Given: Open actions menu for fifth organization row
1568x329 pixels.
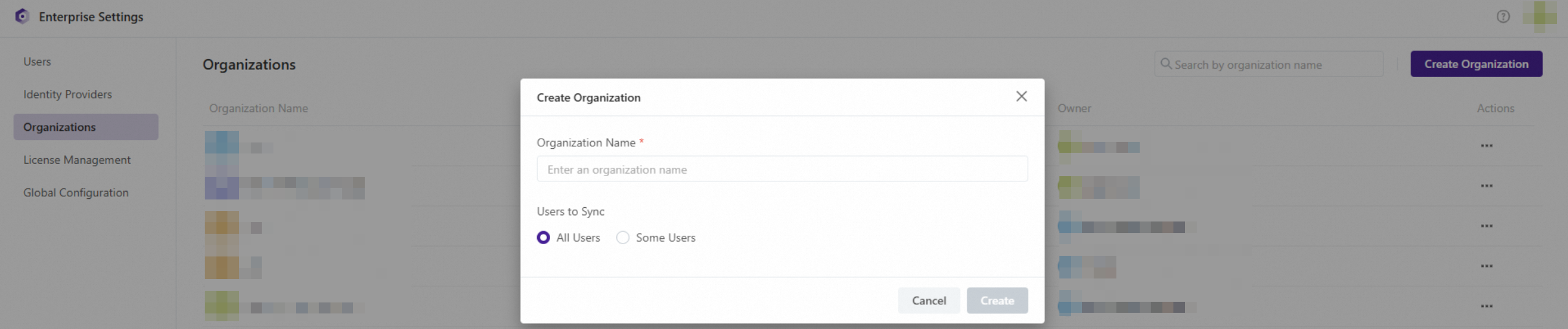Looking at the screenshot, I should point(1486,306).
